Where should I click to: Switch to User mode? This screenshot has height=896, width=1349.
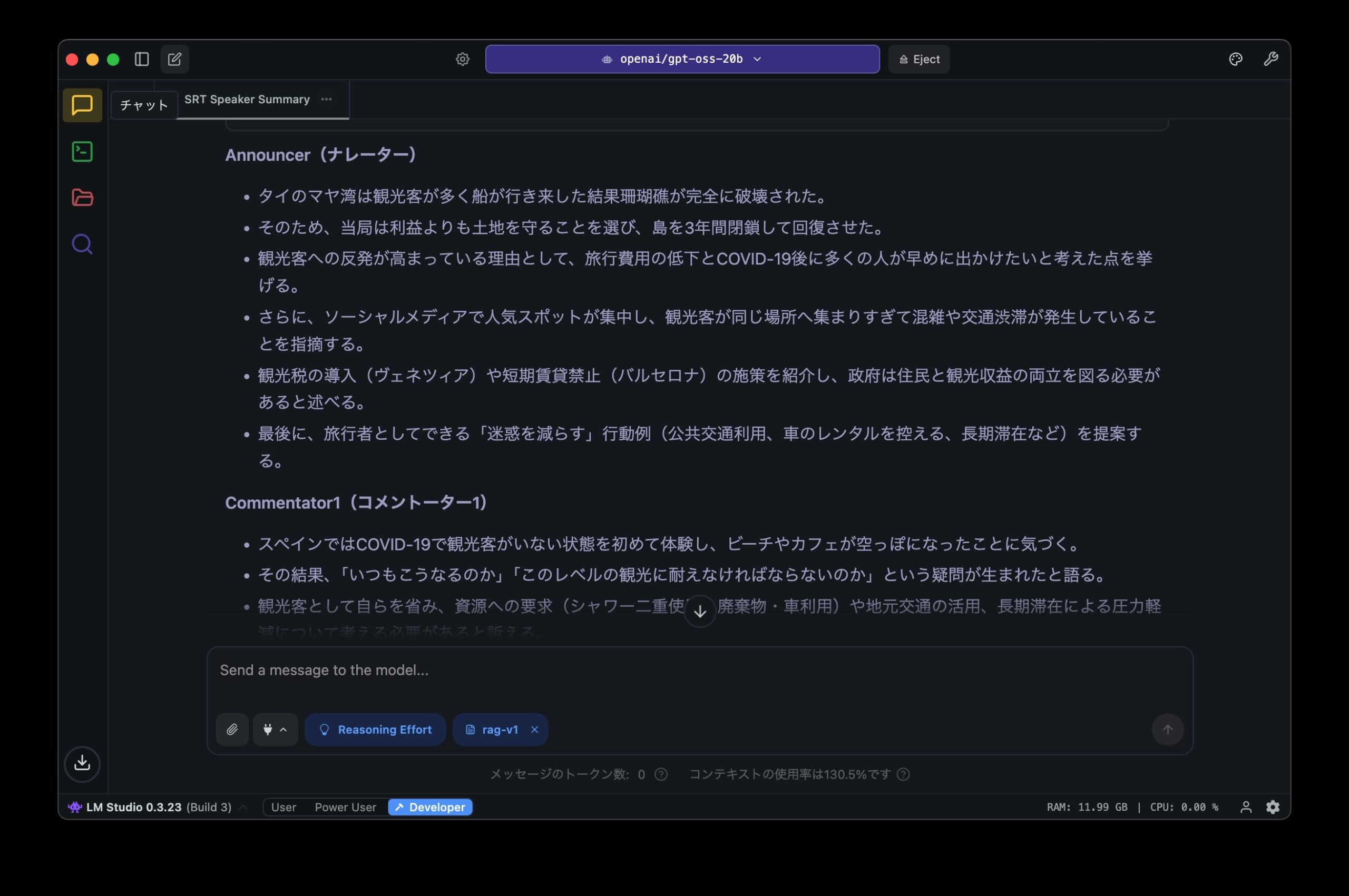pyautogui.click(x=284, y=807)
